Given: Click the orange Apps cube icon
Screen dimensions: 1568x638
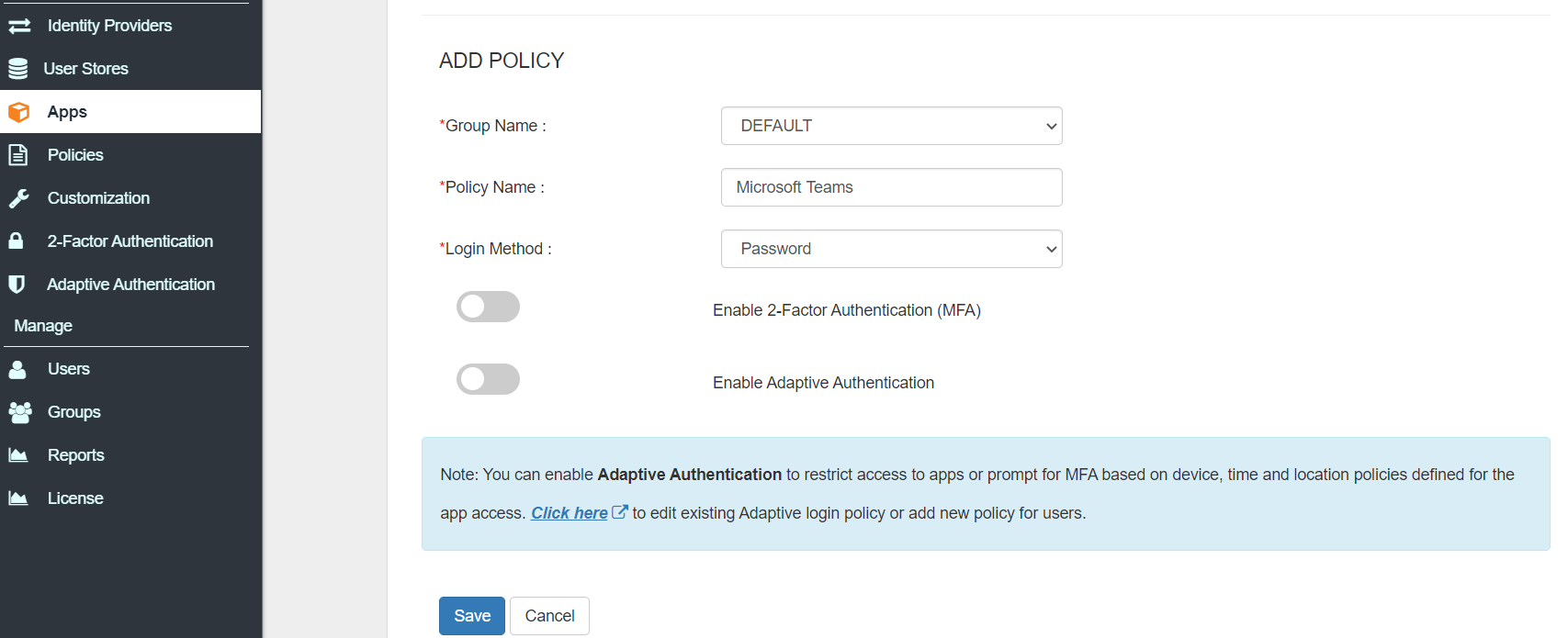Looking at the screenshot, I should tap(18, 112).
